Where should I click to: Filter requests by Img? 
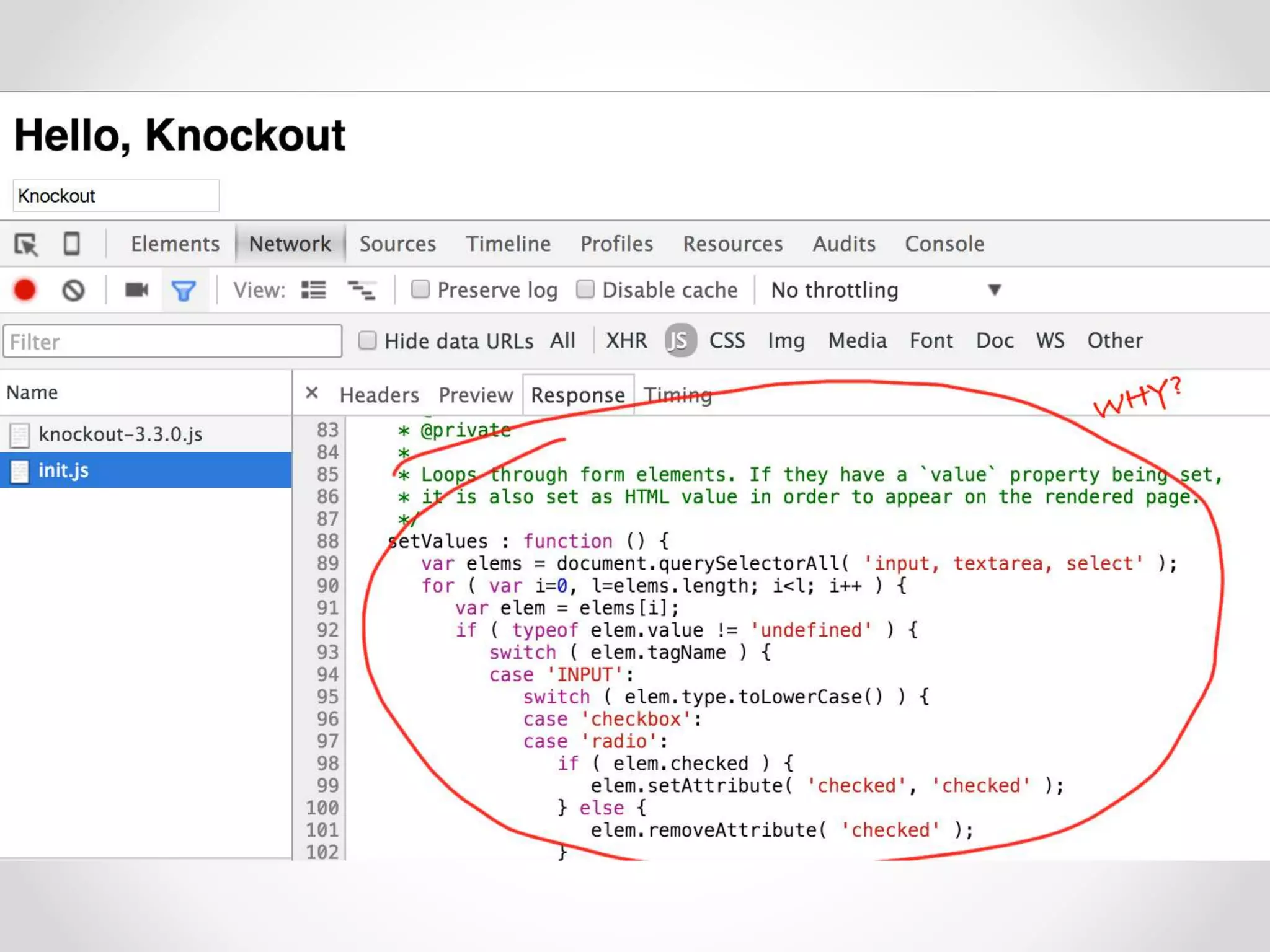click(x=786, y=341)
